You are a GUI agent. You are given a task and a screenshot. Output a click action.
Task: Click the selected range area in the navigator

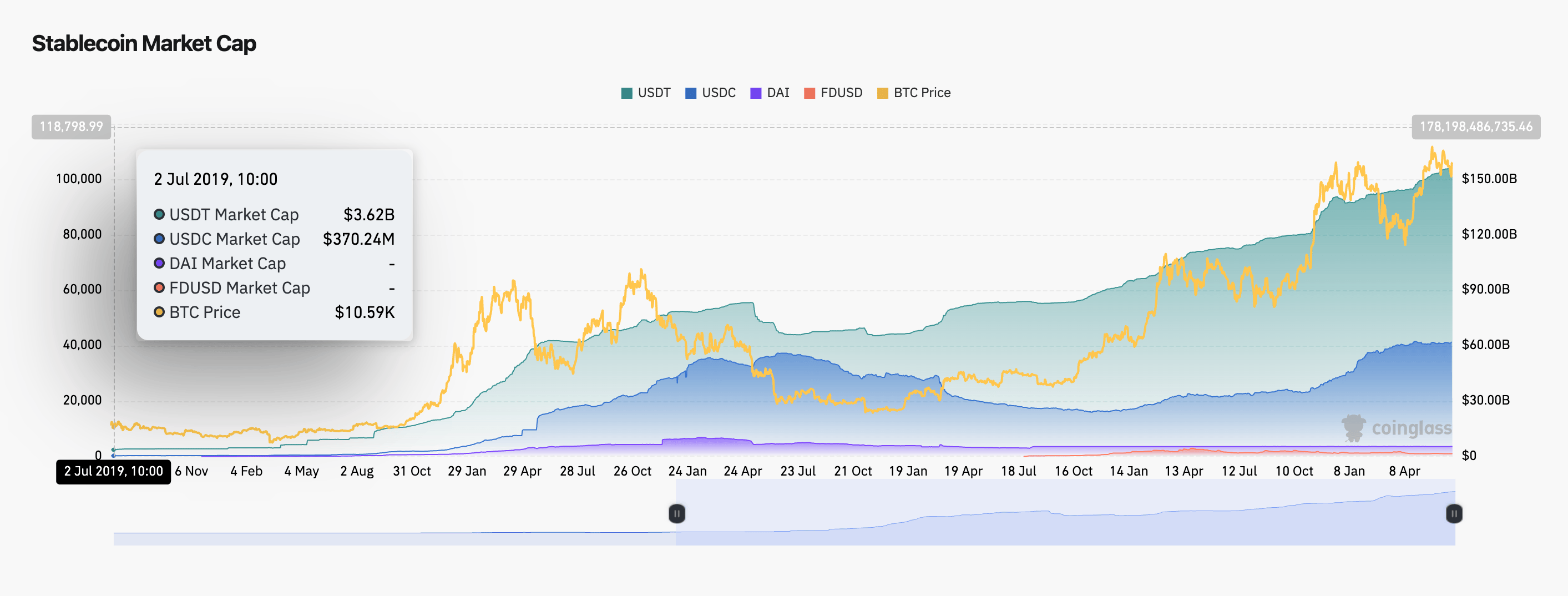(x=1065, y=513)
